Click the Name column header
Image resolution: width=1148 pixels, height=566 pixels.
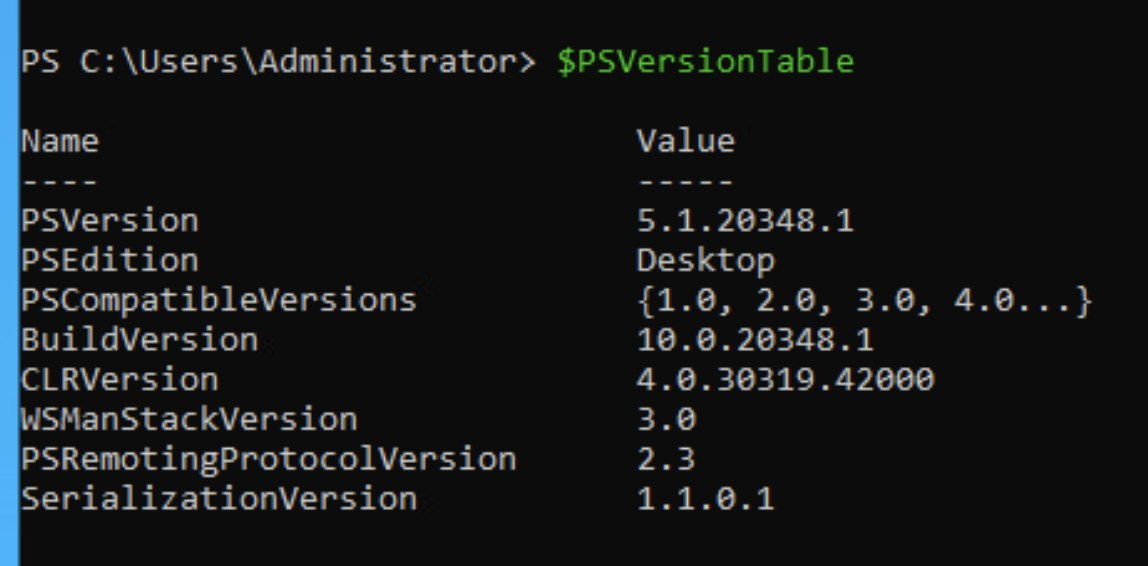pyautogui.click(x=59, y=141)
